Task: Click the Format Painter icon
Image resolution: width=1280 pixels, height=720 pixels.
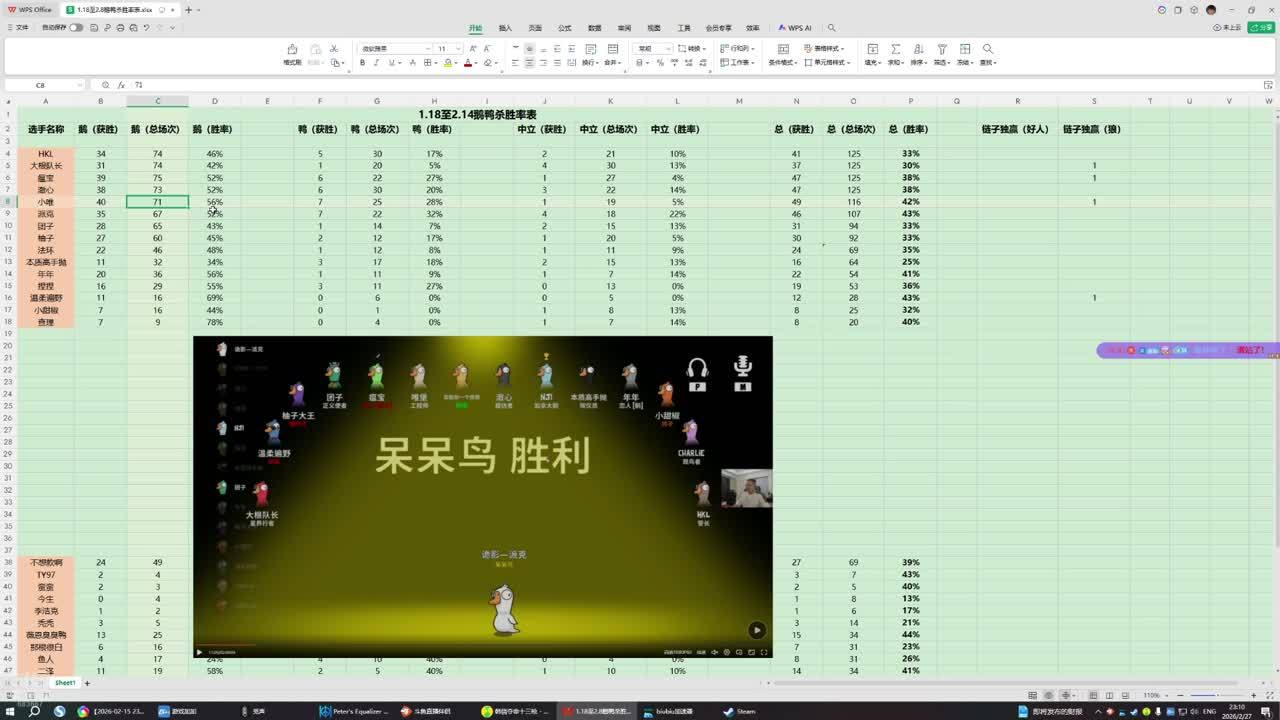Action: click(x=292, y=51)
